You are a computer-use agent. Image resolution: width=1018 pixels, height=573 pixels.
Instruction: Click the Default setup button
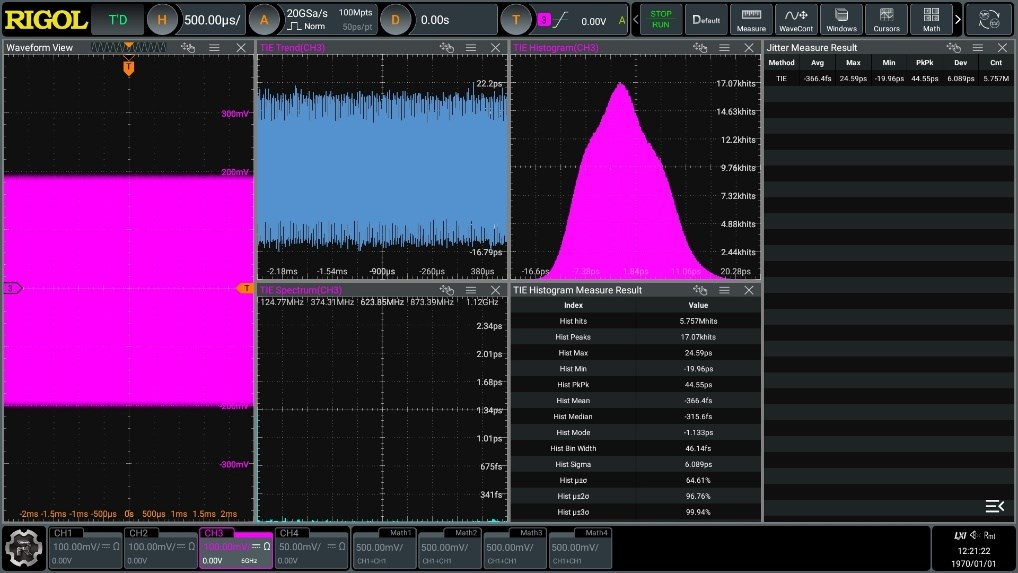coord(706,19)
